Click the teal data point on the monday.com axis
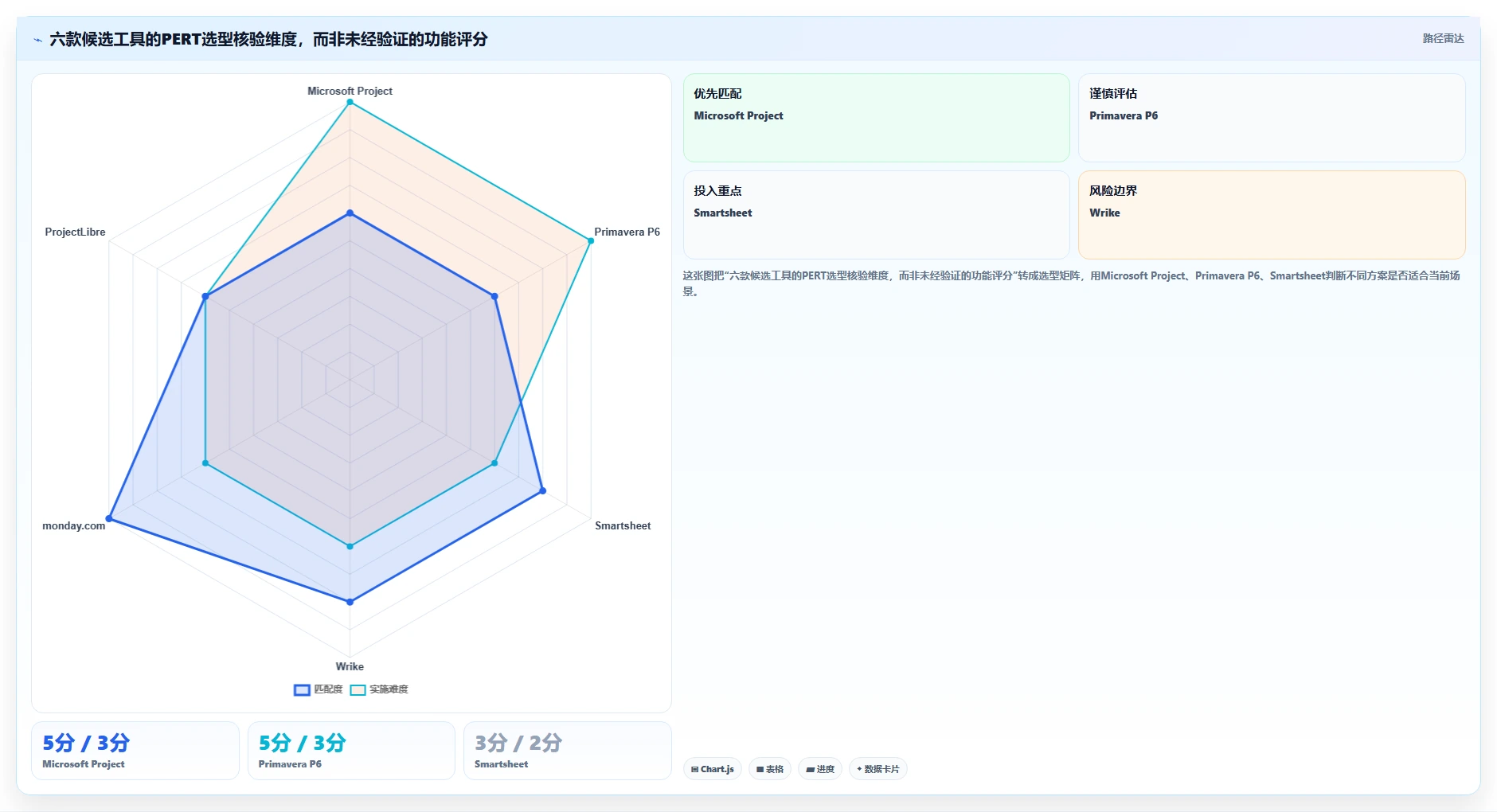The image size is (1497, 812). pos(205,463)
